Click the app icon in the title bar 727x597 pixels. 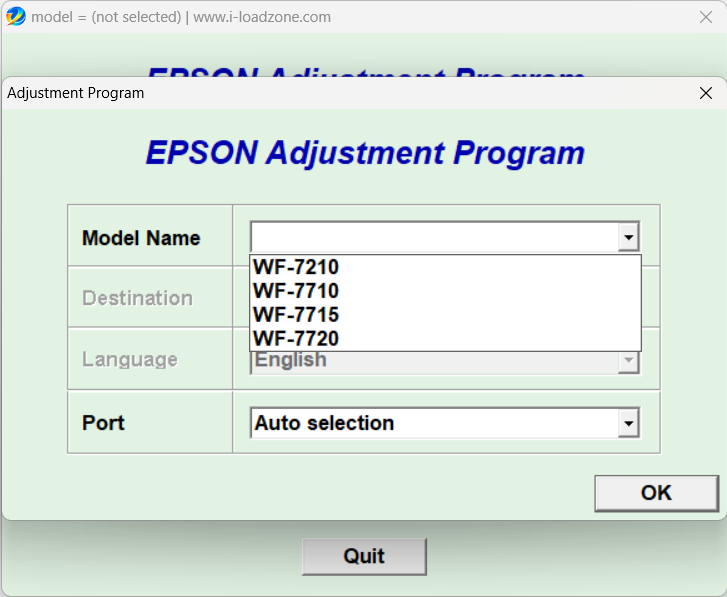[15, 16]
